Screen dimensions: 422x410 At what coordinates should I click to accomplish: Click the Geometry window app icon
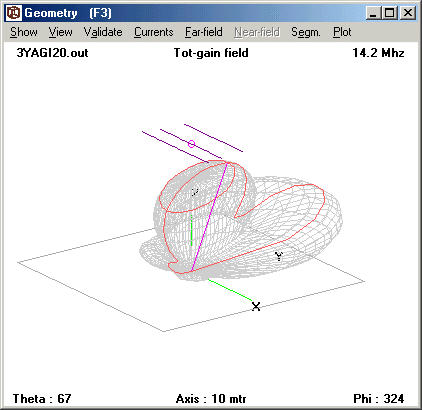tap(14, 13)
